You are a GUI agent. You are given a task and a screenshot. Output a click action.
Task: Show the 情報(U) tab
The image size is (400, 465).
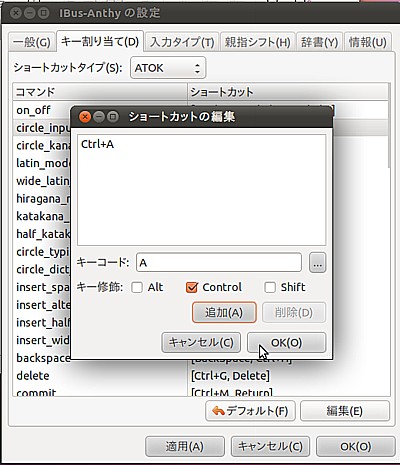(367, 42)
